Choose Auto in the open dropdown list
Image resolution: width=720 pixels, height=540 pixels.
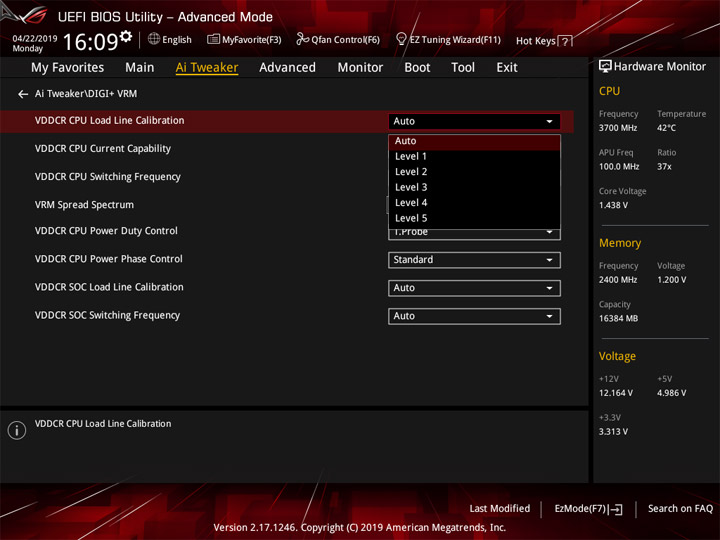pyautogui.click(x=474, y=141)
